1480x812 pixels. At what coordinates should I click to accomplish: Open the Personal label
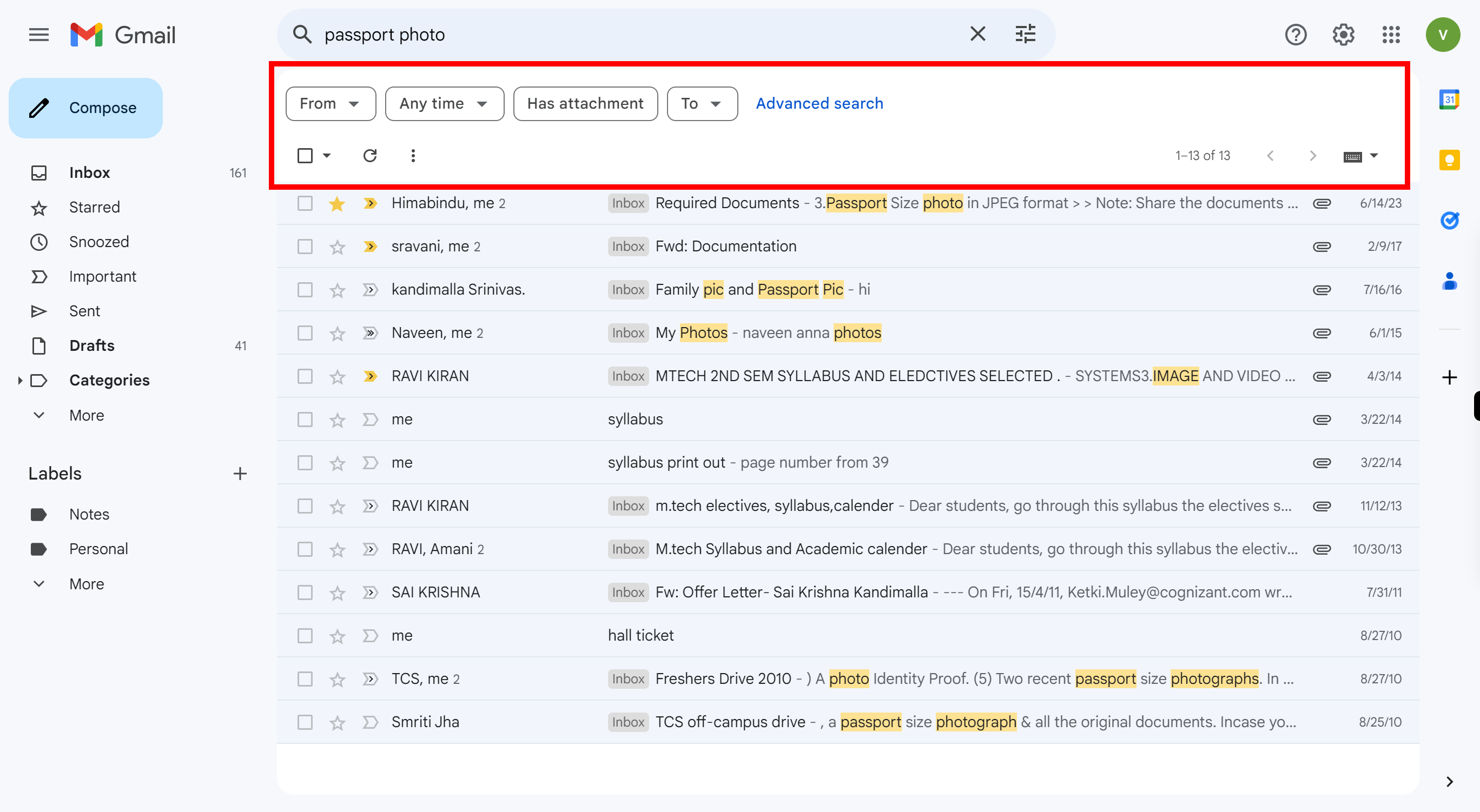point(98,549)
